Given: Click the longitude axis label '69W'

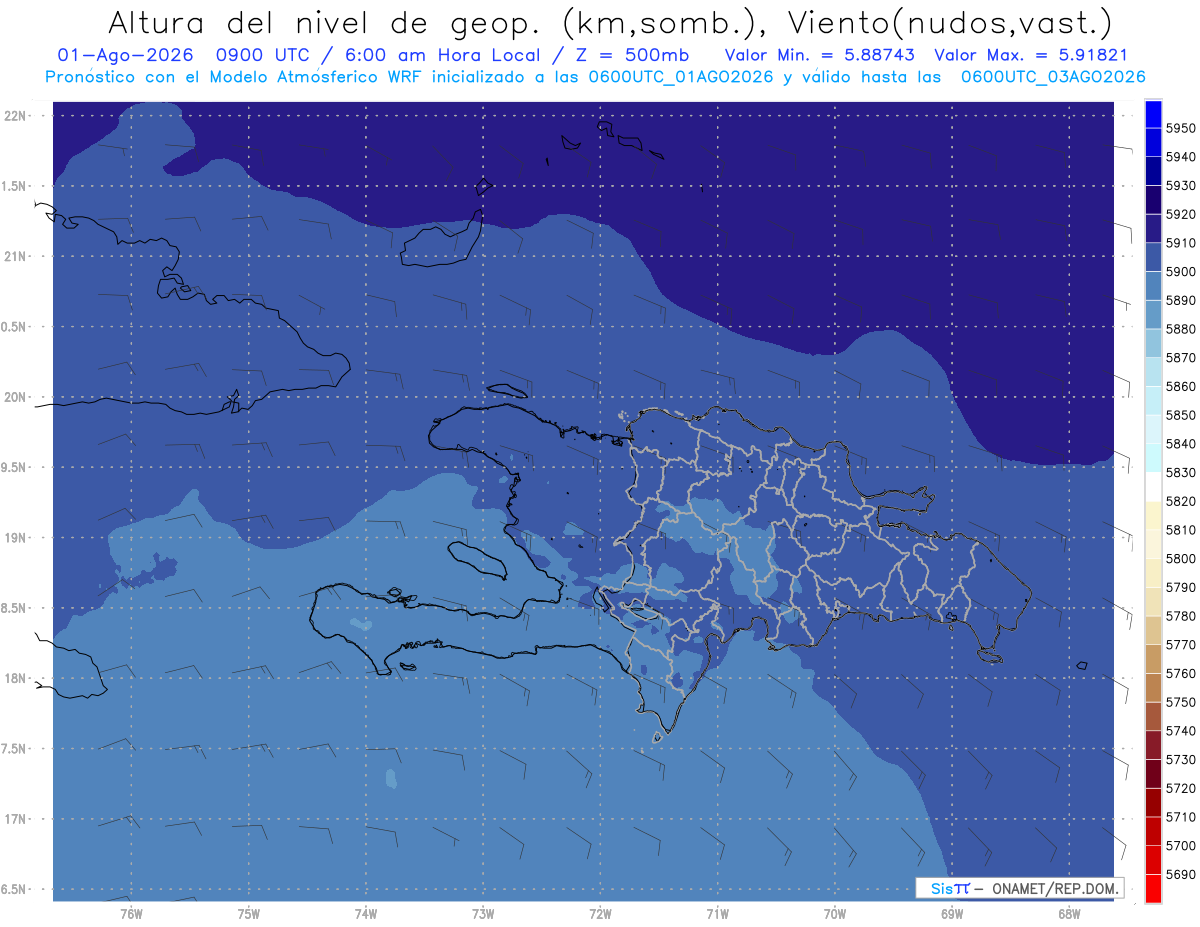Looking at the screenshot, I should coord(951,913).
